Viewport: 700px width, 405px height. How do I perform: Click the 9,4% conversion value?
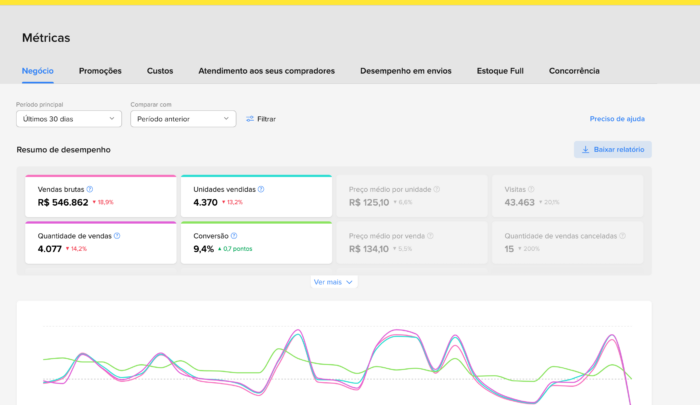pyautogui.click(x=204, y=249)
